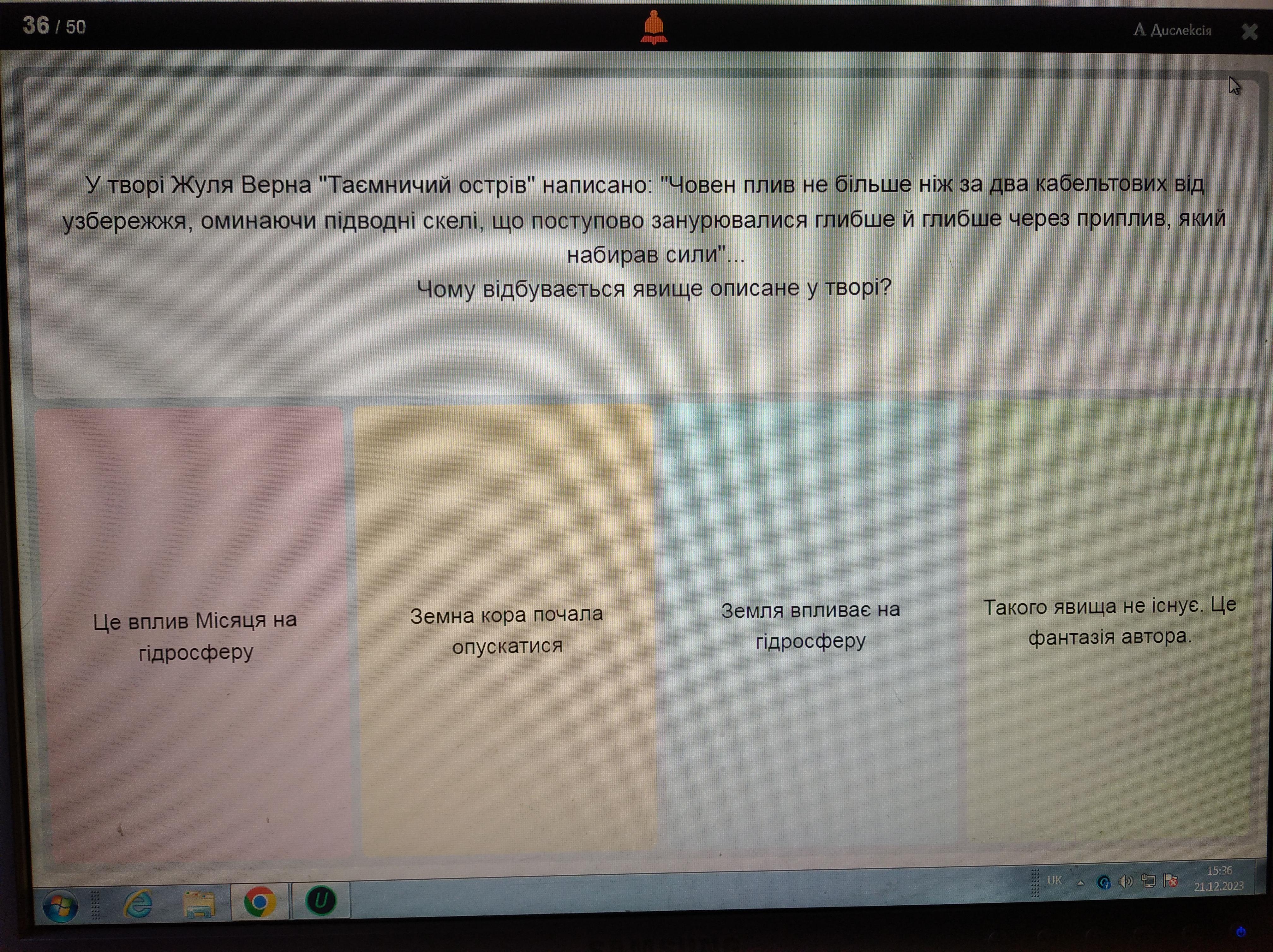Open Action Center flag icon
Viewport: 1273px width, 952px height.
point(1170,880)
